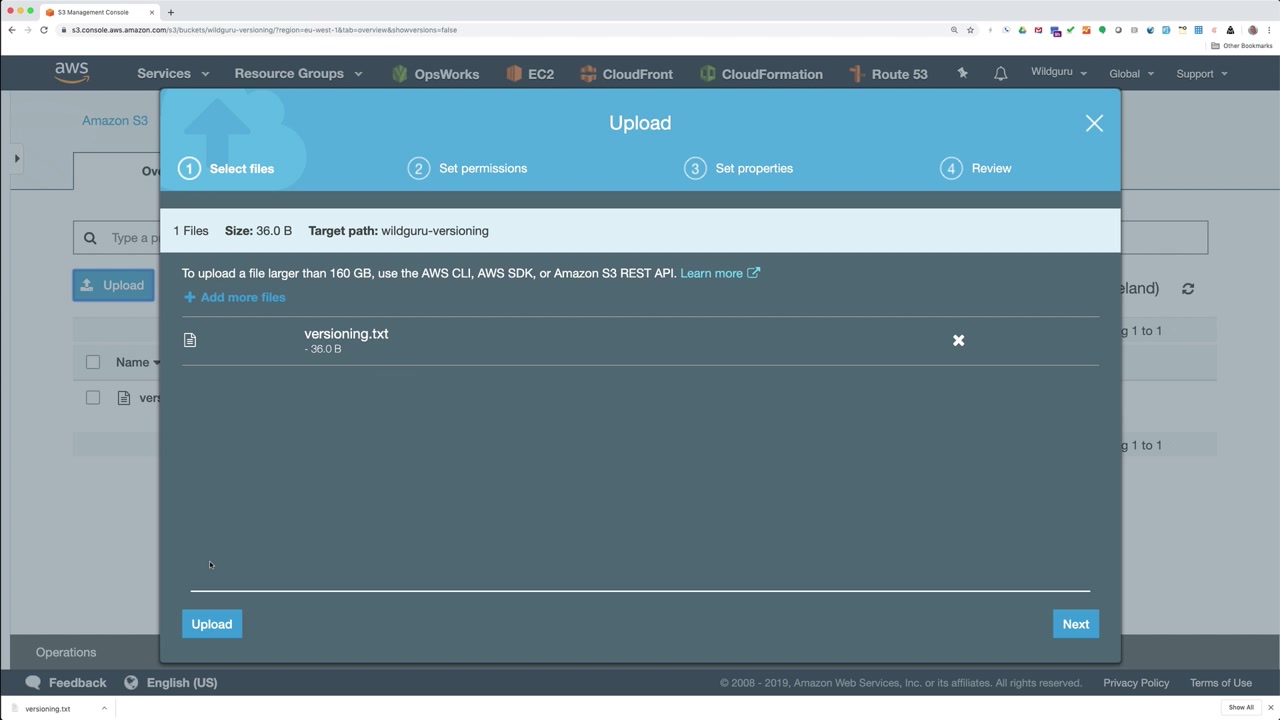Click the OpsWorks shortcut
The width and height of the screenshot is (1280, 720).
[436, 74]
